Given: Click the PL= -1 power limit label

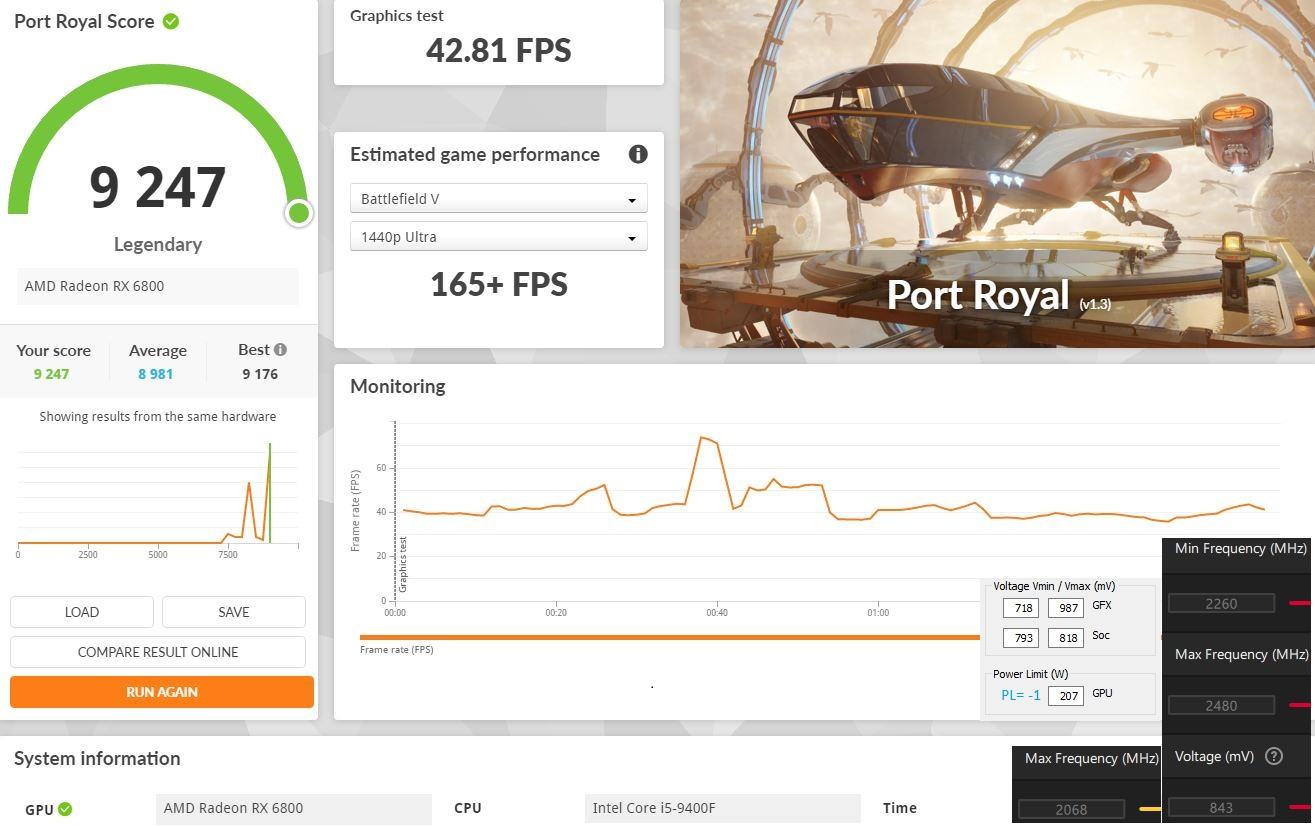Looking at the screenshot, I should [1020, 695].
